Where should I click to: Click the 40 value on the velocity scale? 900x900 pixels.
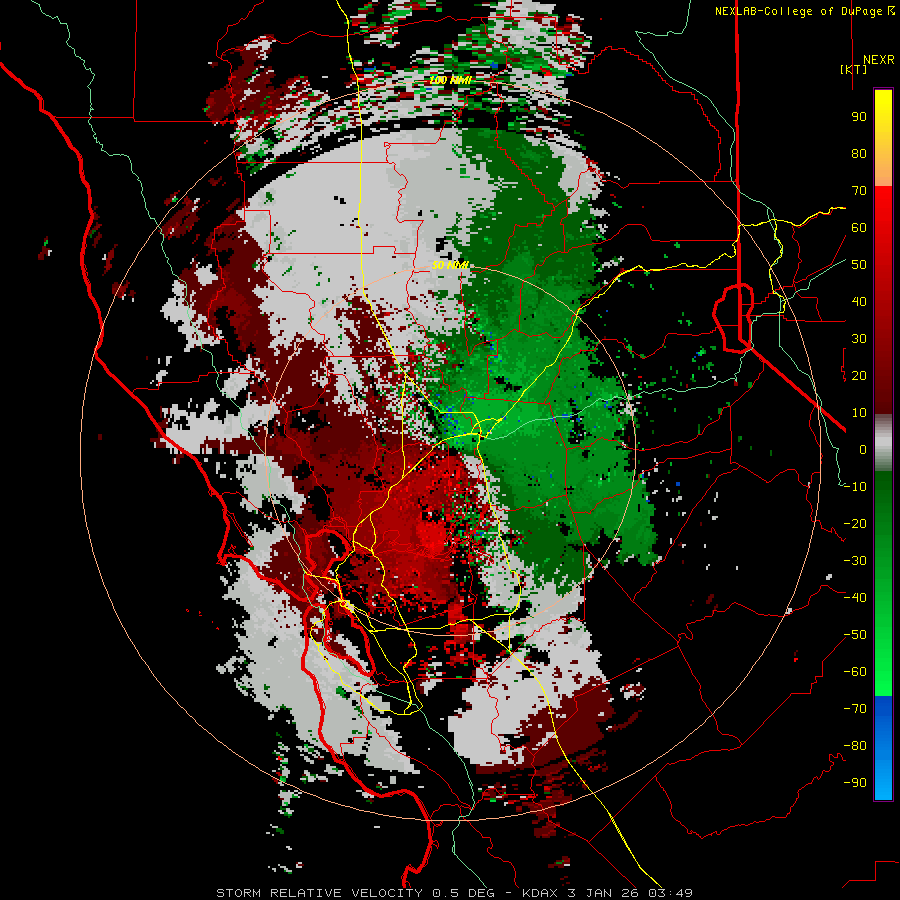tap(859, 302)
